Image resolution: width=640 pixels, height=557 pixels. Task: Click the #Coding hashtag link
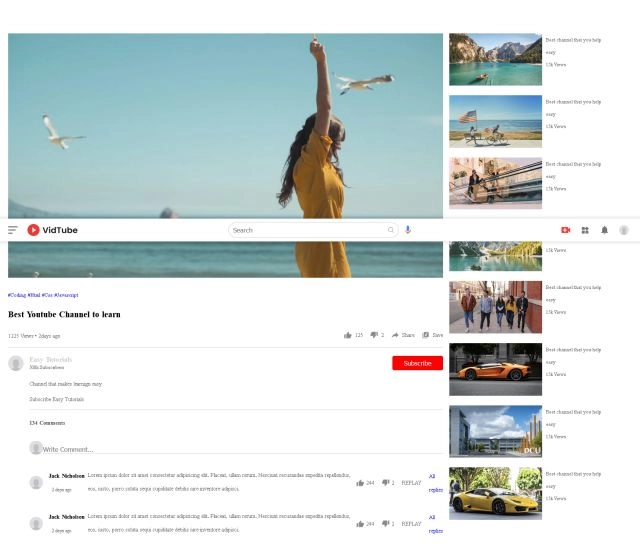pyautogui.click(x=17, y=295)
